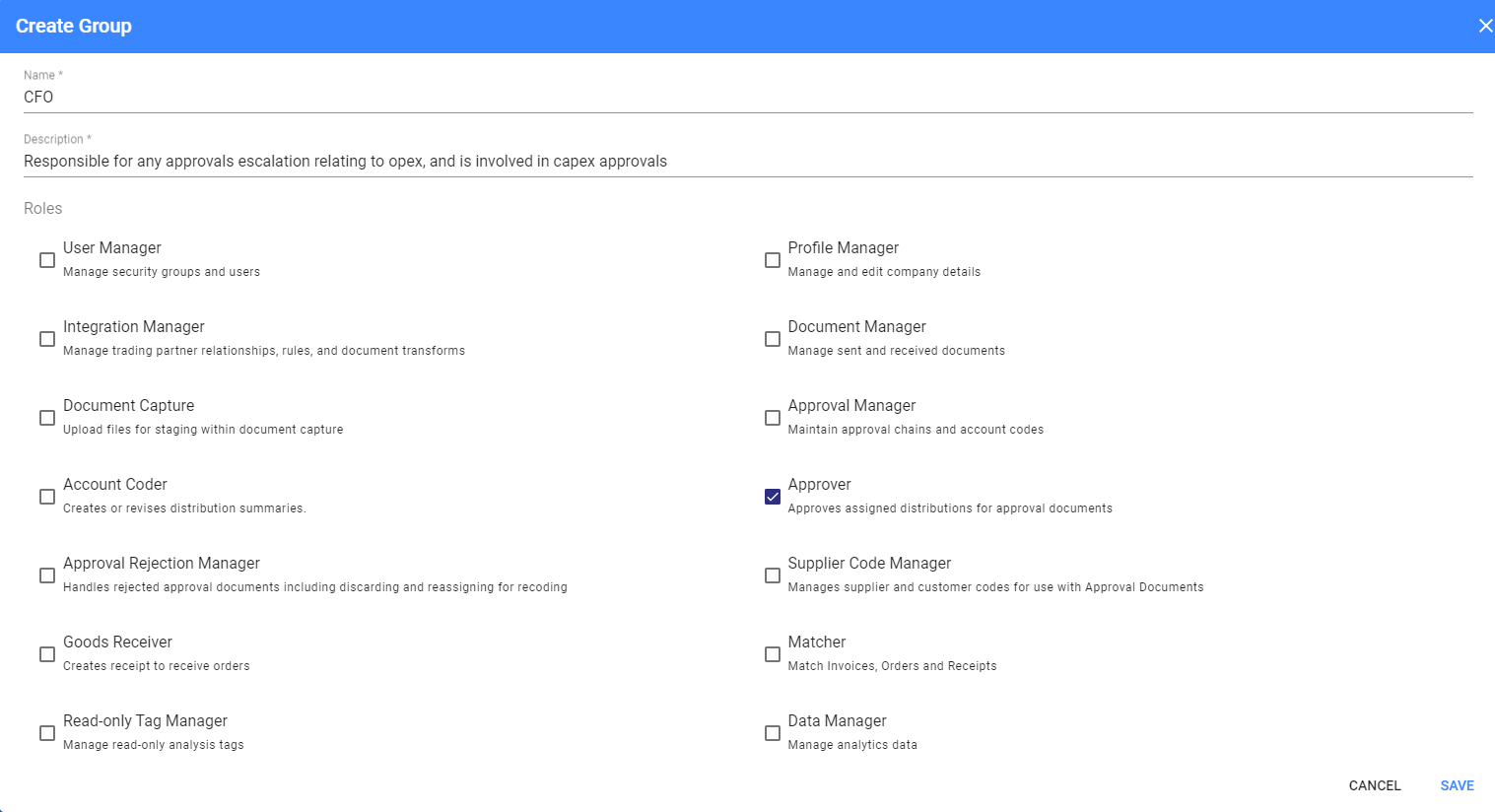This screenshot has height=812, width=1495.
Task: Click the Approver role label text
Action: point(819,484)
